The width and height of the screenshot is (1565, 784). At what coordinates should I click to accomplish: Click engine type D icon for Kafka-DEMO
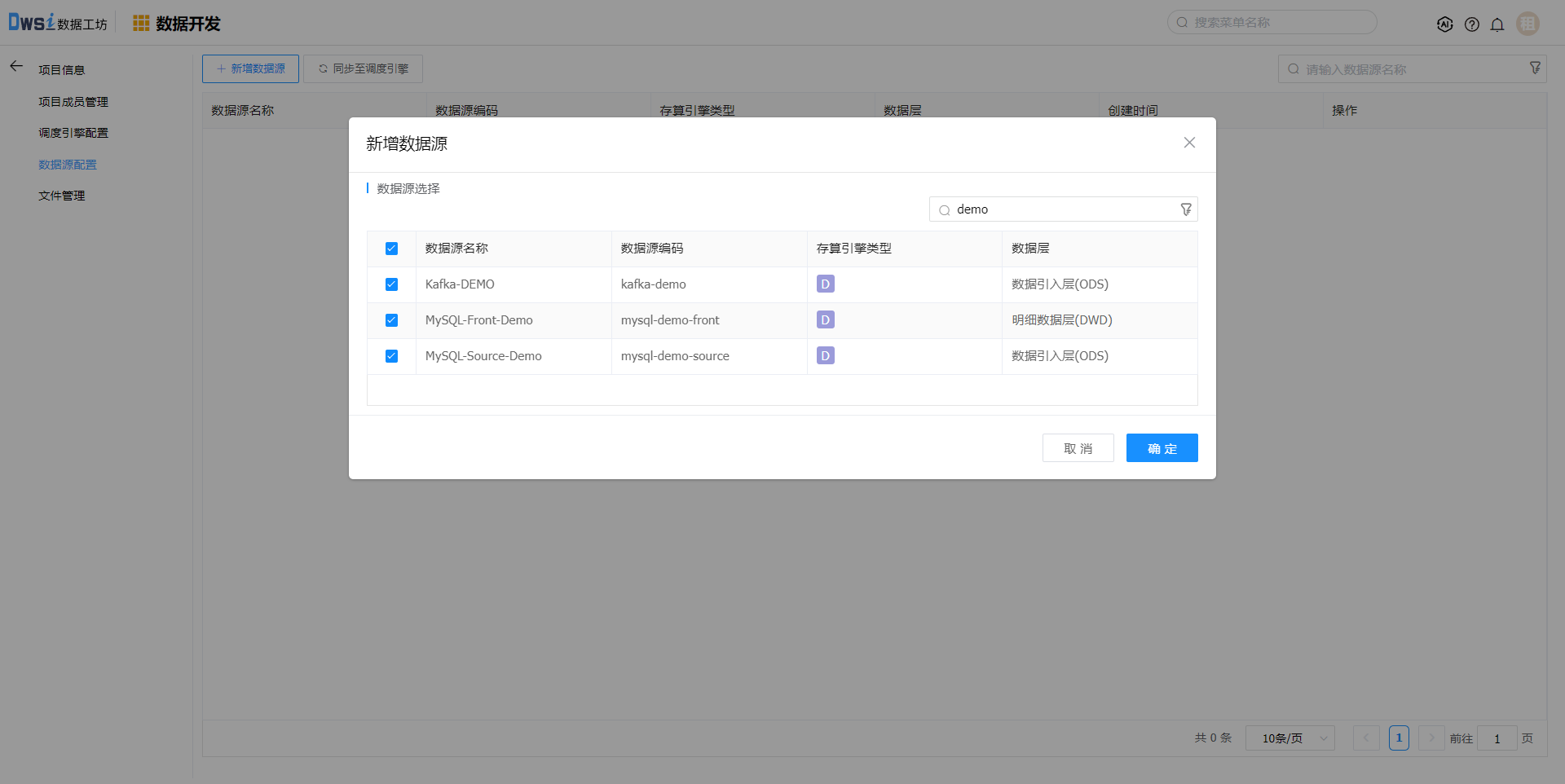(825, 284)
